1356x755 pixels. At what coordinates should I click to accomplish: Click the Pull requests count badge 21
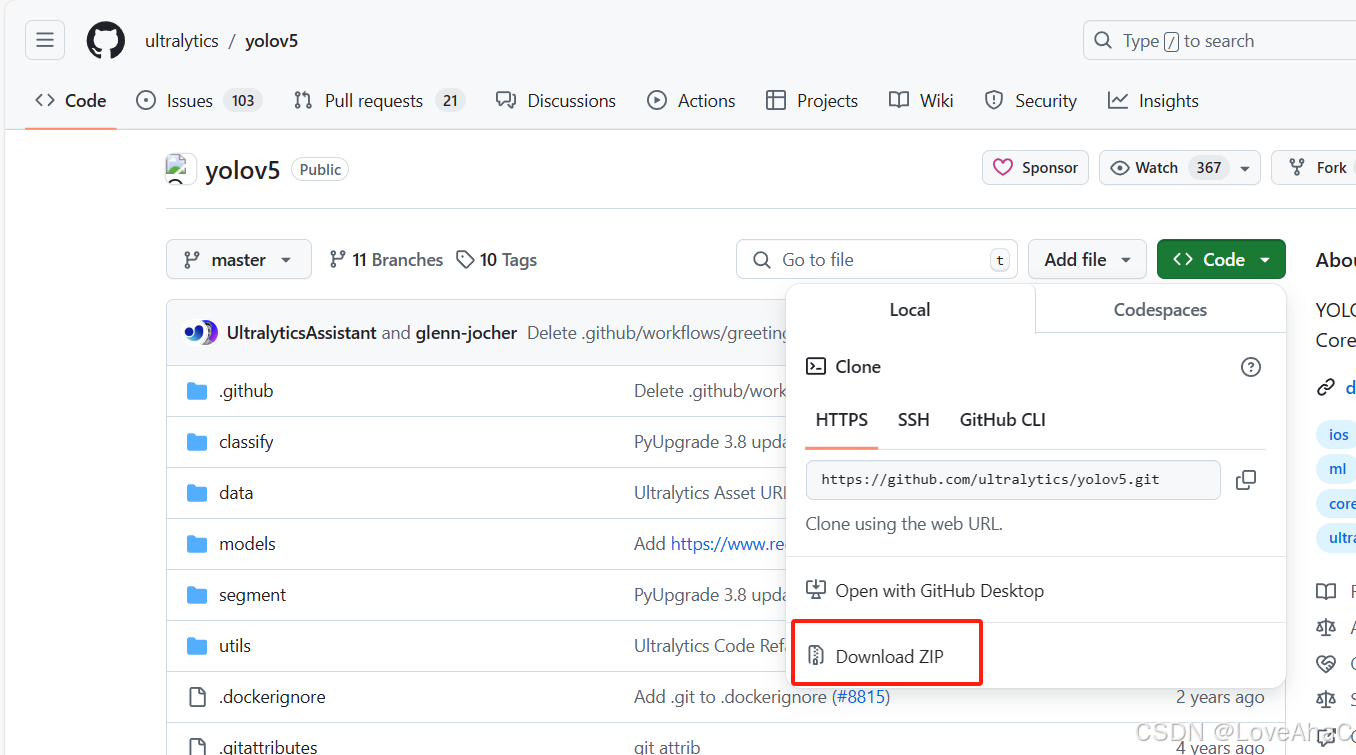pos(450,101)
